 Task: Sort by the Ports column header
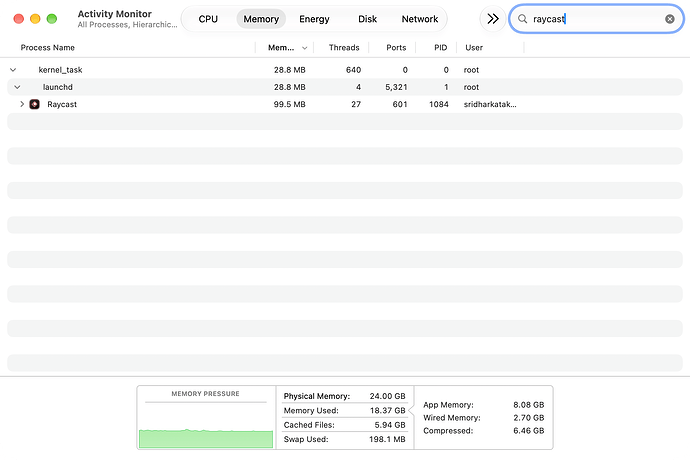tap(396, 48)
